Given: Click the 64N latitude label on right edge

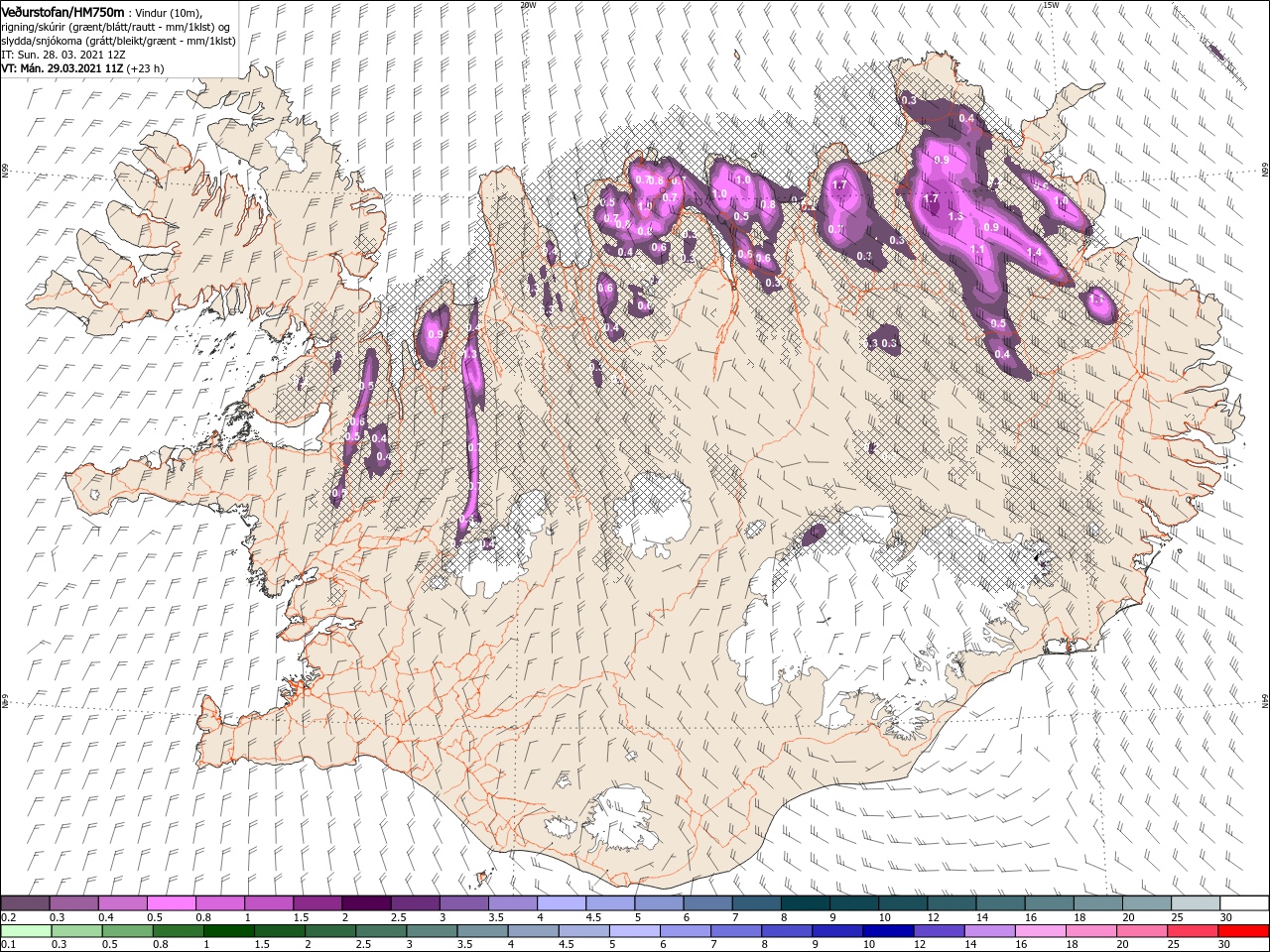Looking at the screenshot, I should click(x=1265, y=701).
